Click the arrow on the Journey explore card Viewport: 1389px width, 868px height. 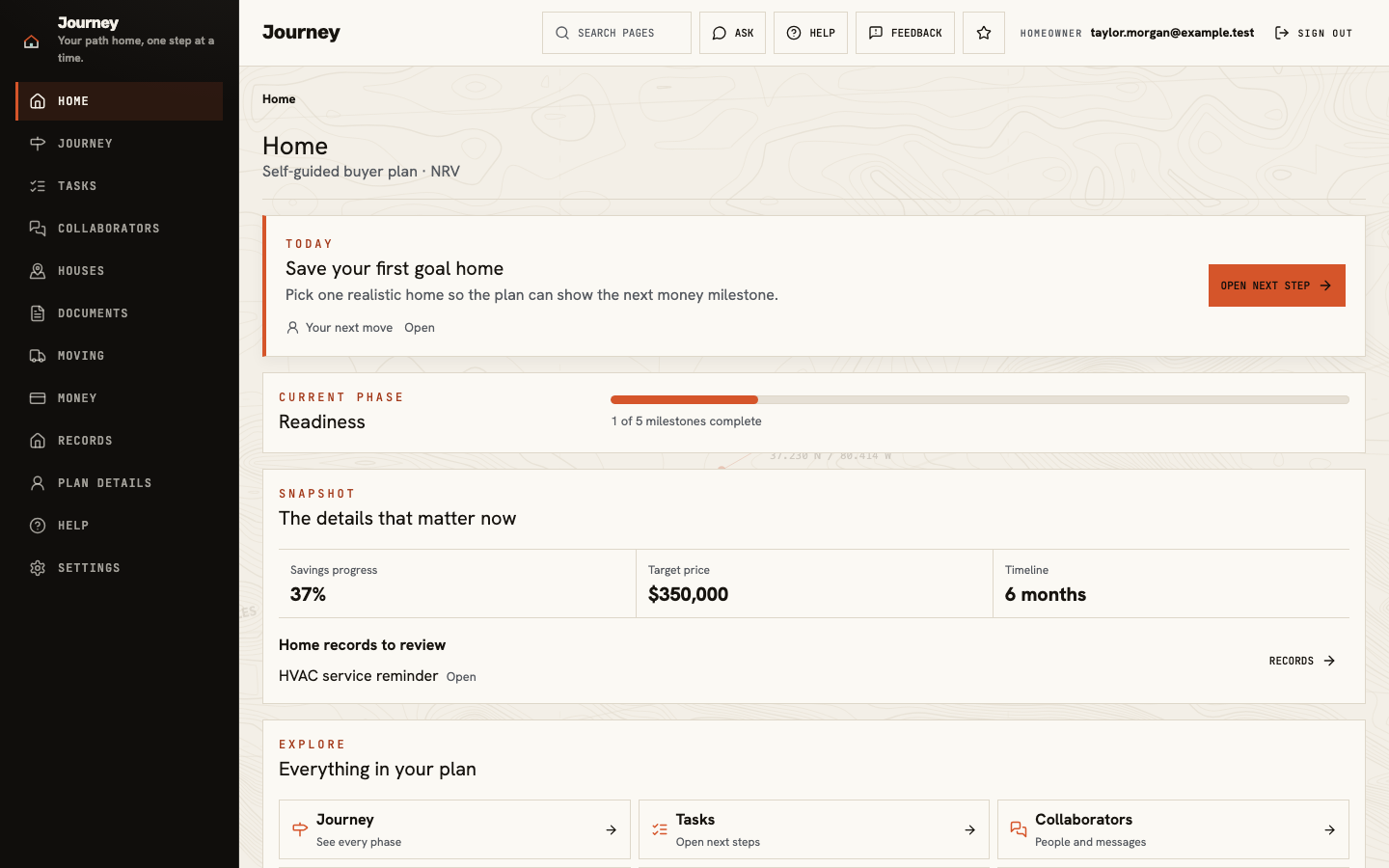[611, 829]
